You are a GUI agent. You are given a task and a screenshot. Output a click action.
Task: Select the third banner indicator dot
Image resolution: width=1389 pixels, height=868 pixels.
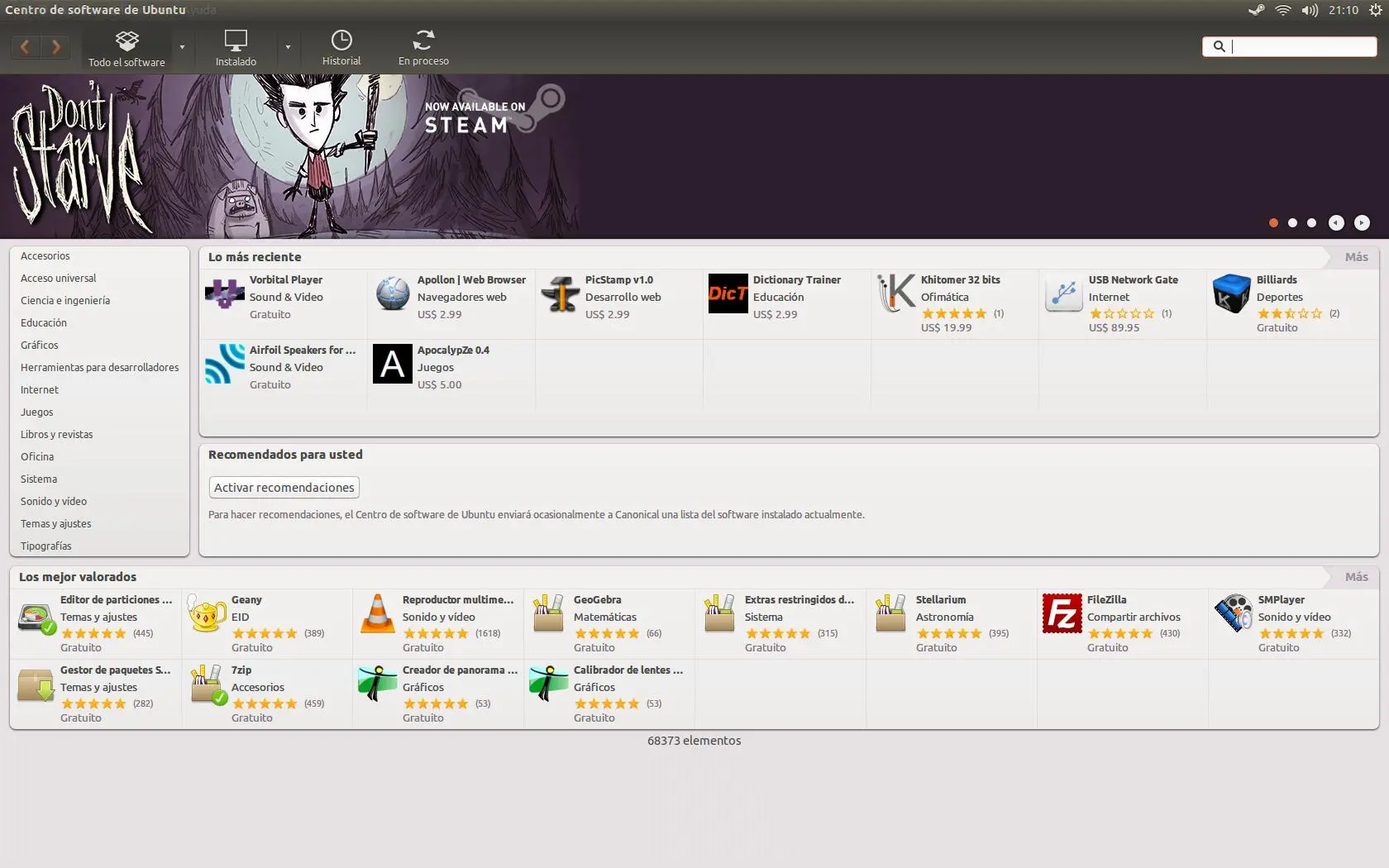(x=1311, y=222)
